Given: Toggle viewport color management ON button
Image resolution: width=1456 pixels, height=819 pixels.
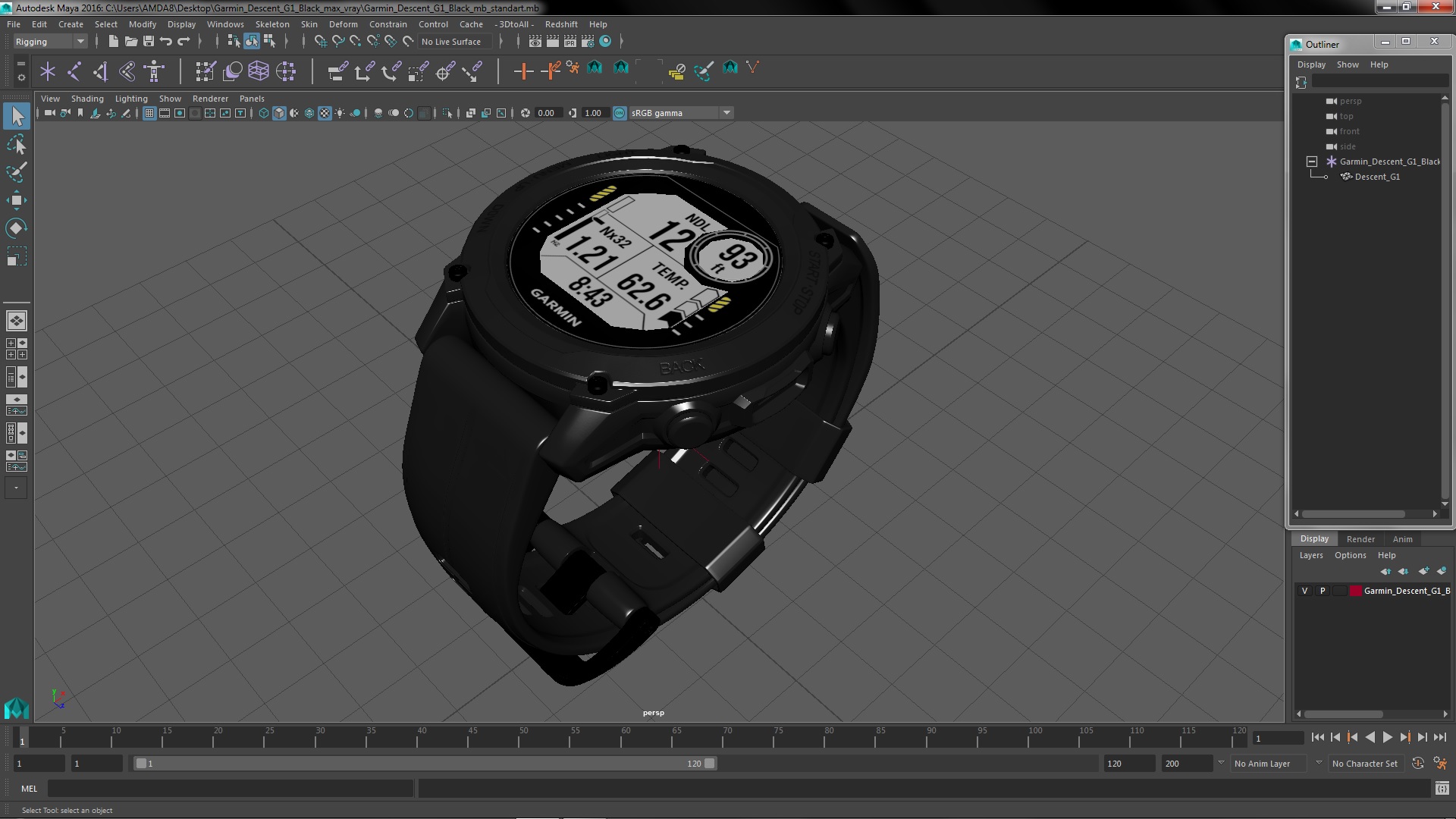Looking at the screenshot, I should click(620, 113).
